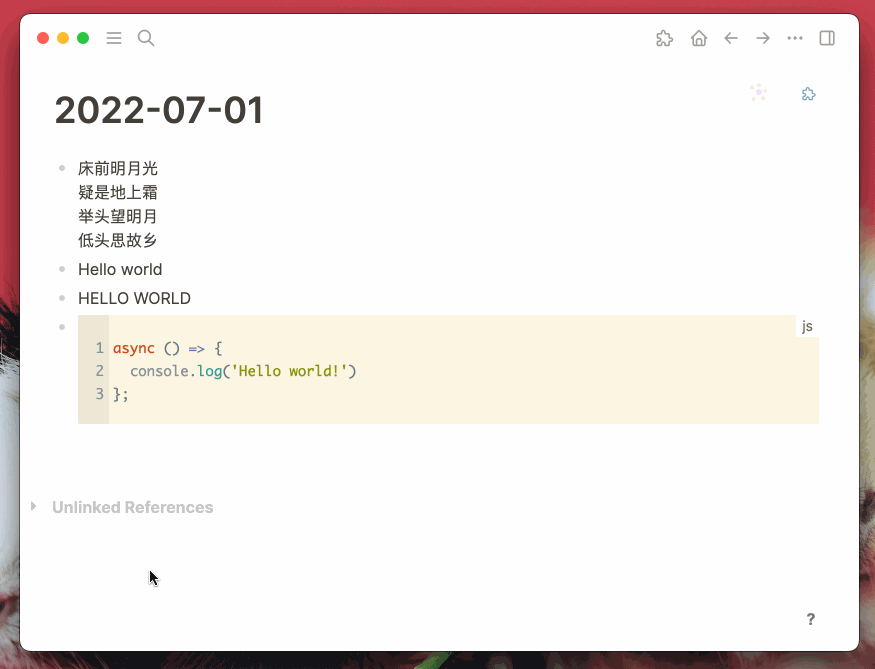
Task: Open the plugins puzzle icon in toolbar
Action: (x=664, y=38)
